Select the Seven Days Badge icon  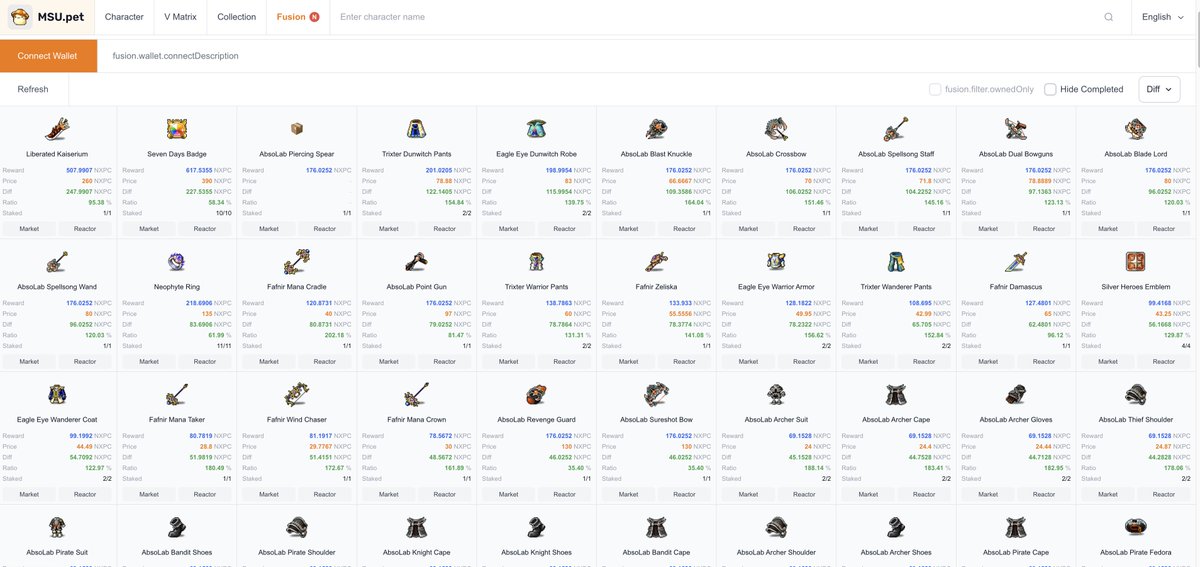pos(177,129)
